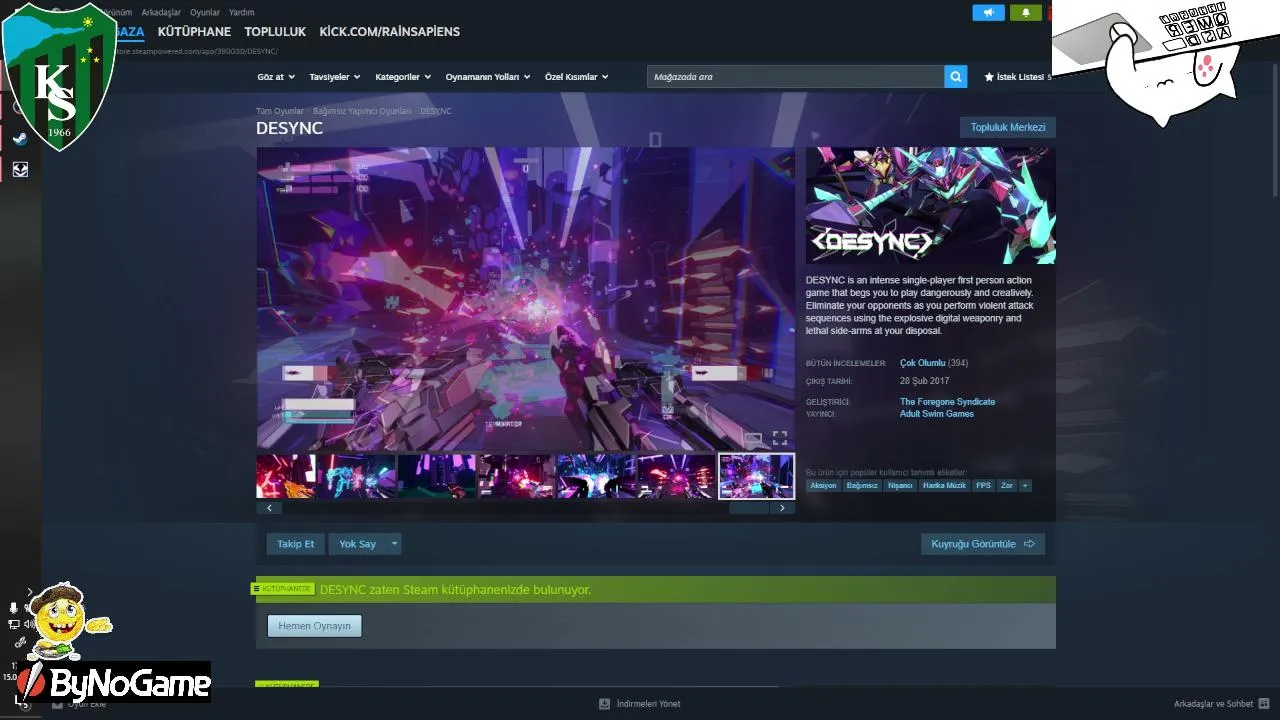1280x720 pixels.
Task: Select the FPS tag
Action: pos(983,486)
